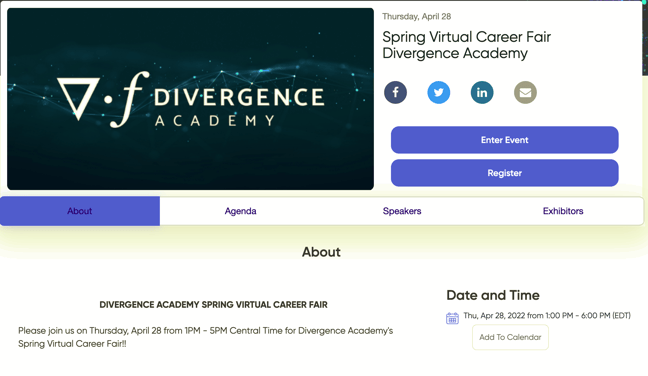Select the About tab
The image size is (648, 376).
(x=80, y=211)
